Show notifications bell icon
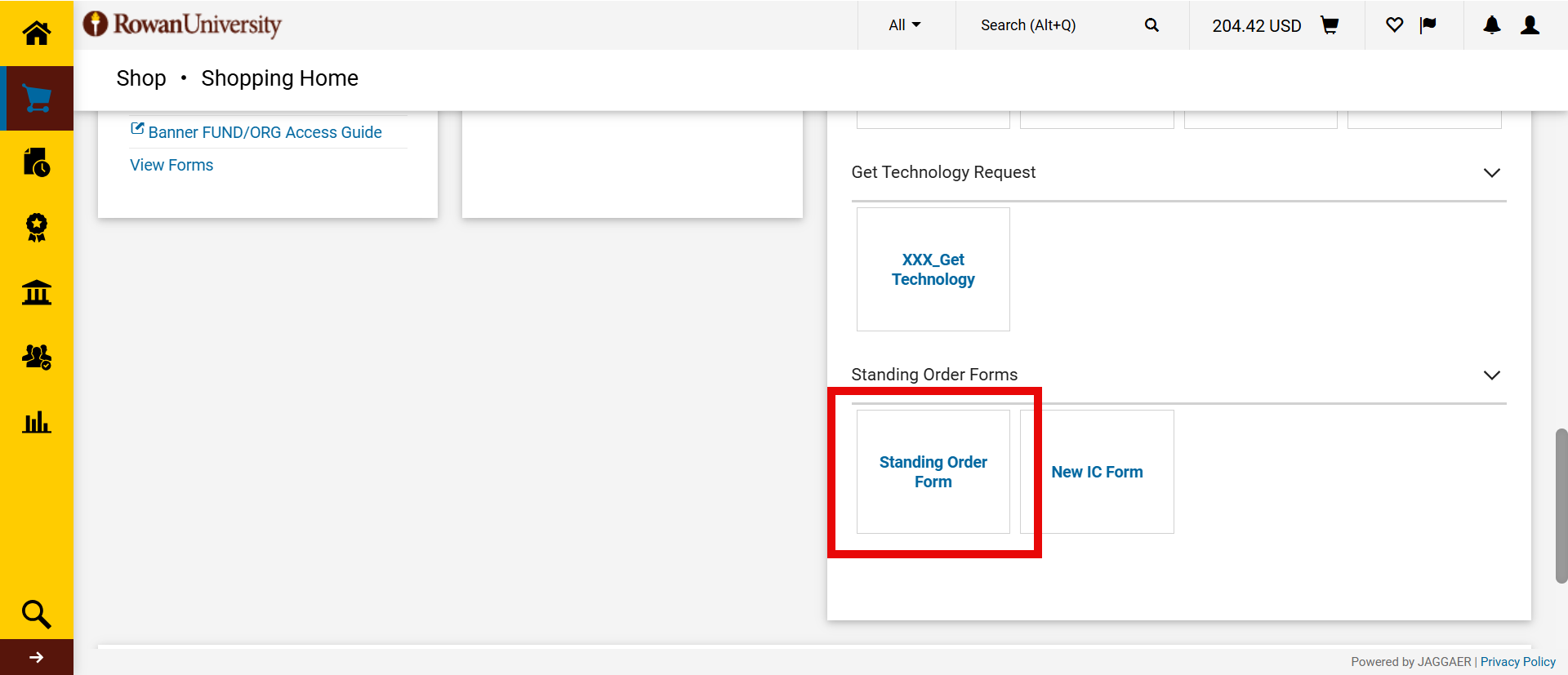Image resolution: width=1568 pixels, height=675 pixels. (x=1491, y=25)
